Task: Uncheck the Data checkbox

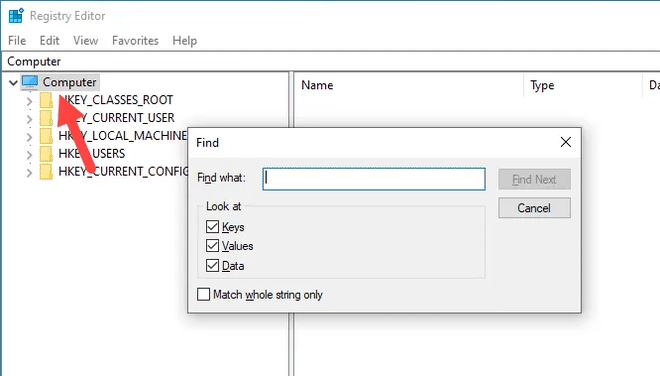Action: (x=213, y=265)
